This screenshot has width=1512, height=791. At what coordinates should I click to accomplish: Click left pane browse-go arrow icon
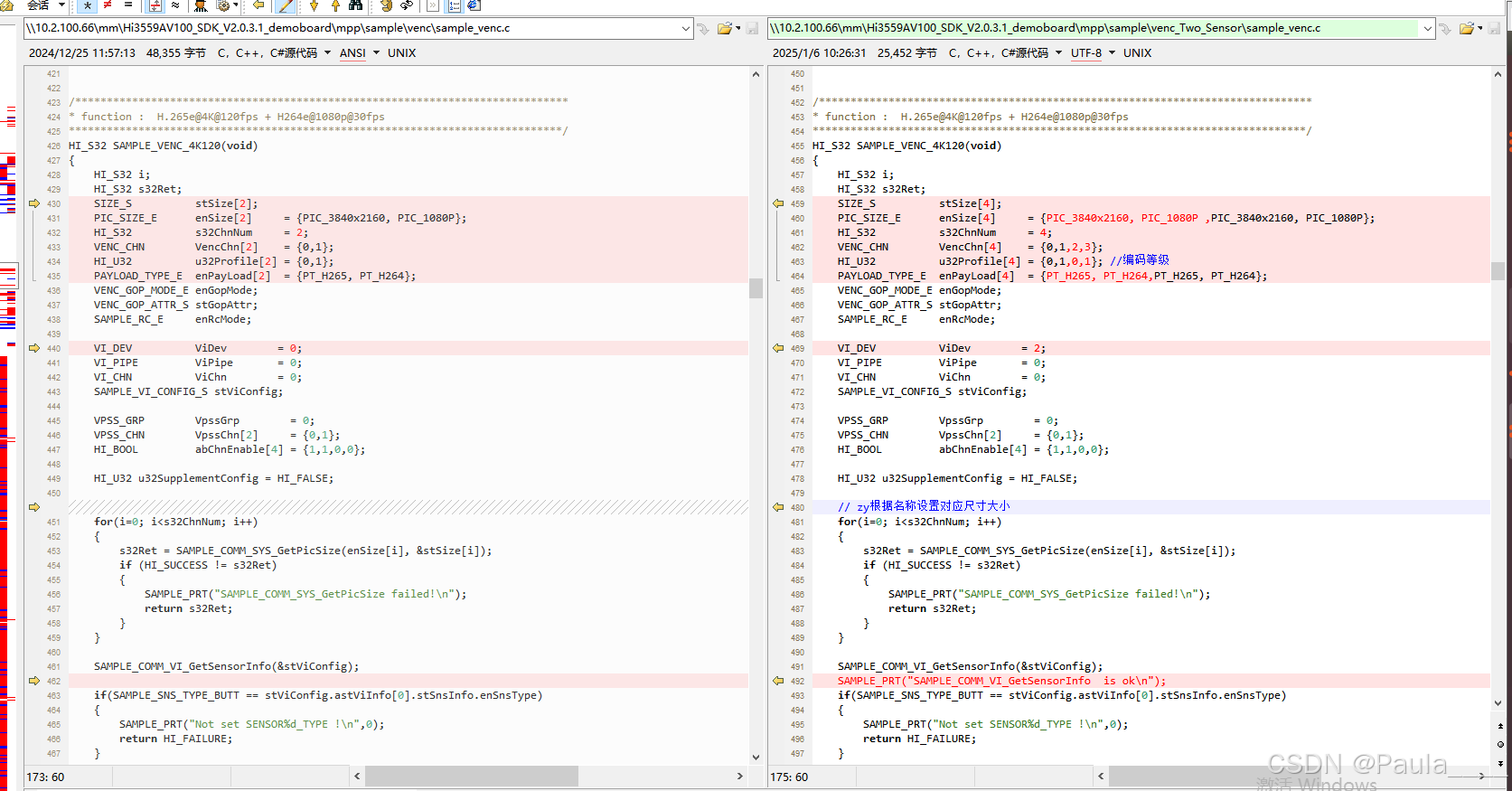point(703,28)
